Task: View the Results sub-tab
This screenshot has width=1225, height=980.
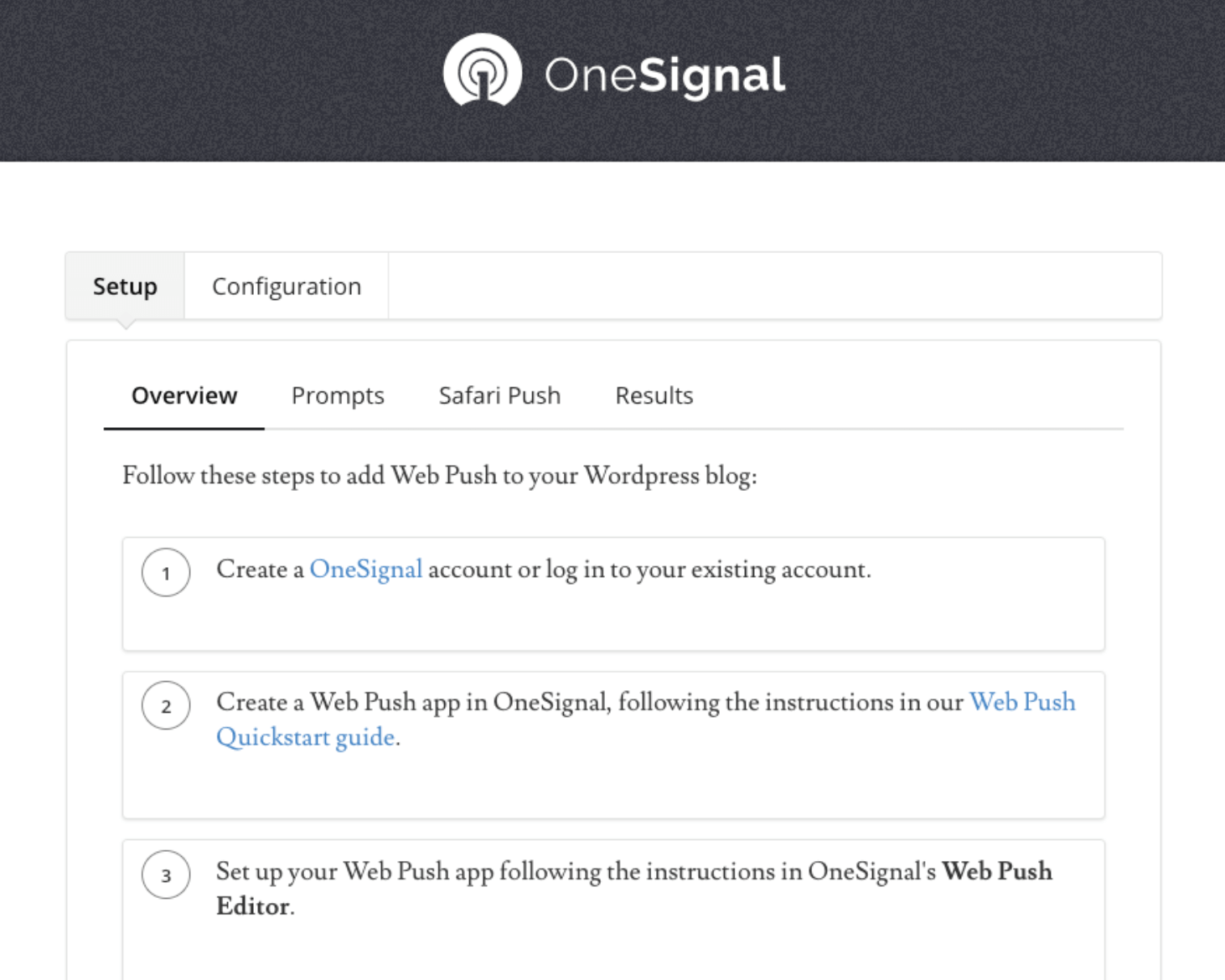Action: 654,395
